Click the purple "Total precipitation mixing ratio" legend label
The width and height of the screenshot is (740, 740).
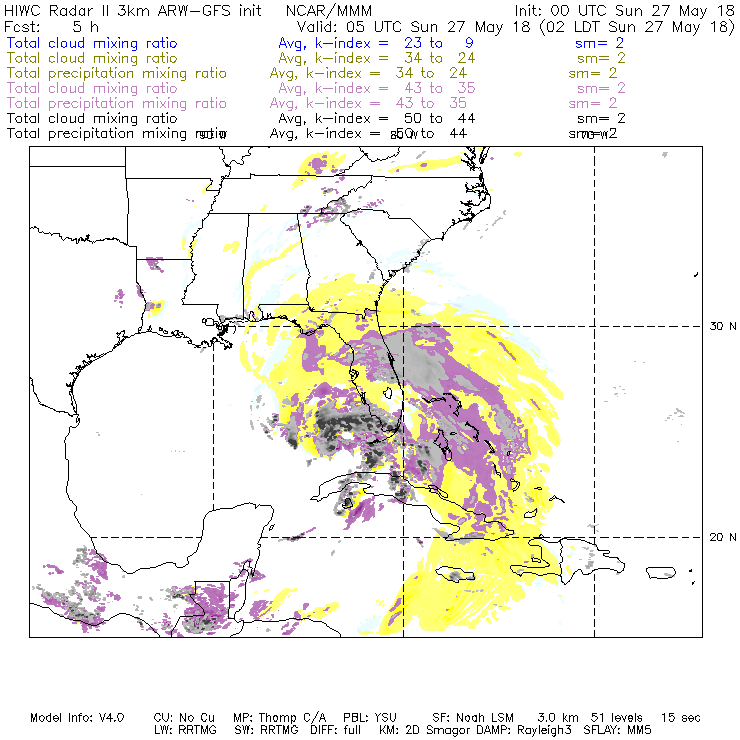coord(117,103)
